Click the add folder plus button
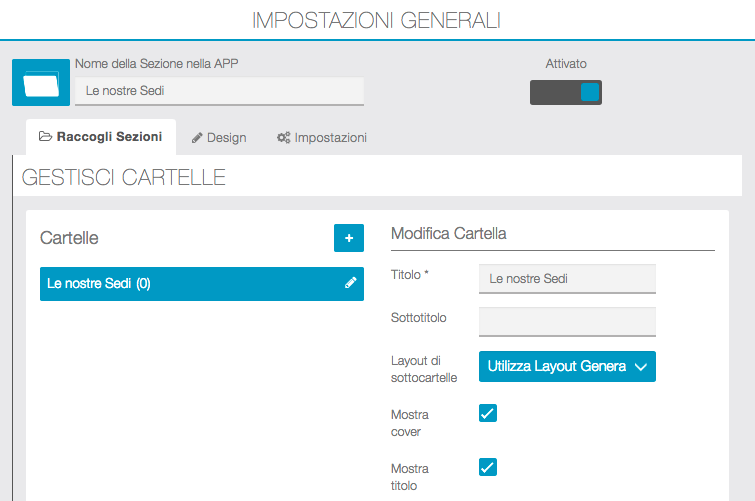 coord(349,238)
